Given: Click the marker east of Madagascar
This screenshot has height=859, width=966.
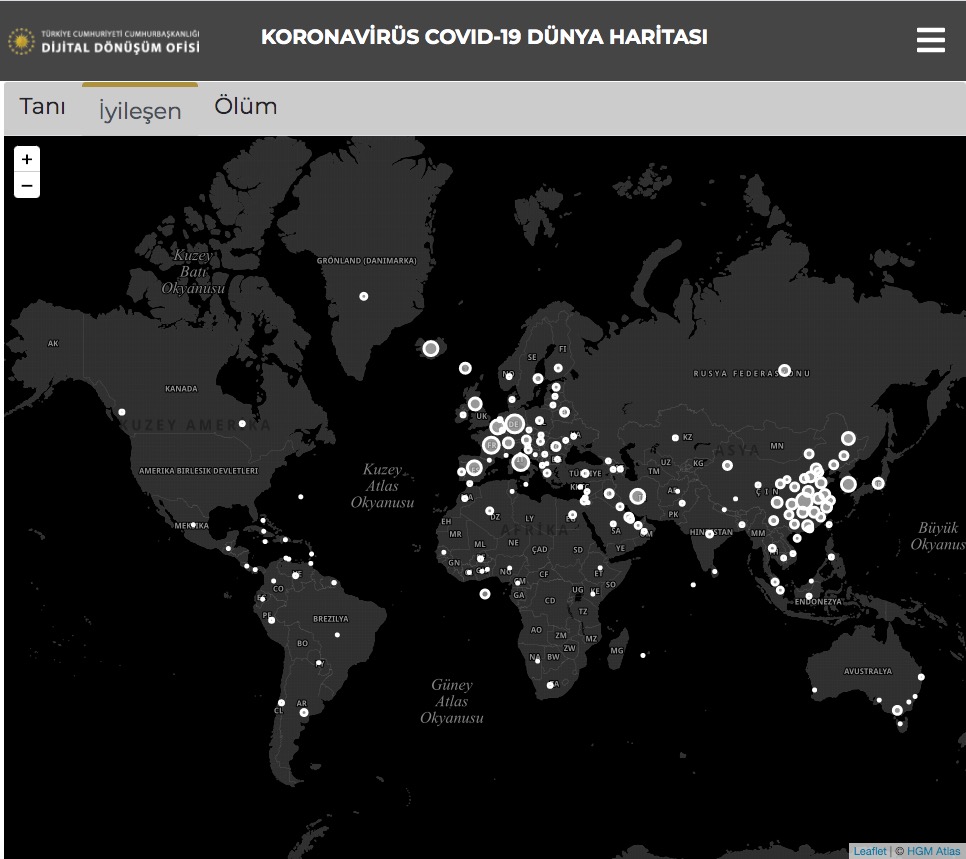Looking at the screenshot, I should 640,656.
